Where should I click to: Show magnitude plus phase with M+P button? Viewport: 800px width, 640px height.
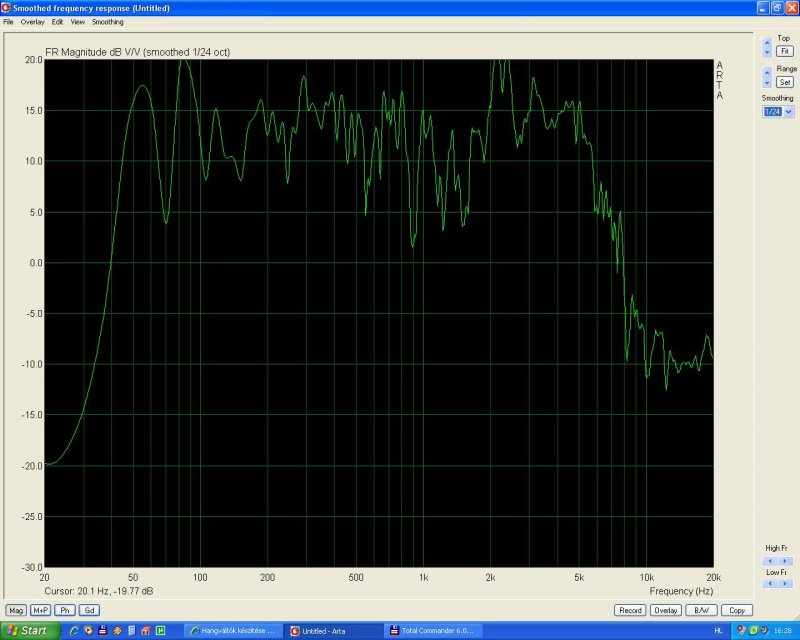[x=40, y=610]
